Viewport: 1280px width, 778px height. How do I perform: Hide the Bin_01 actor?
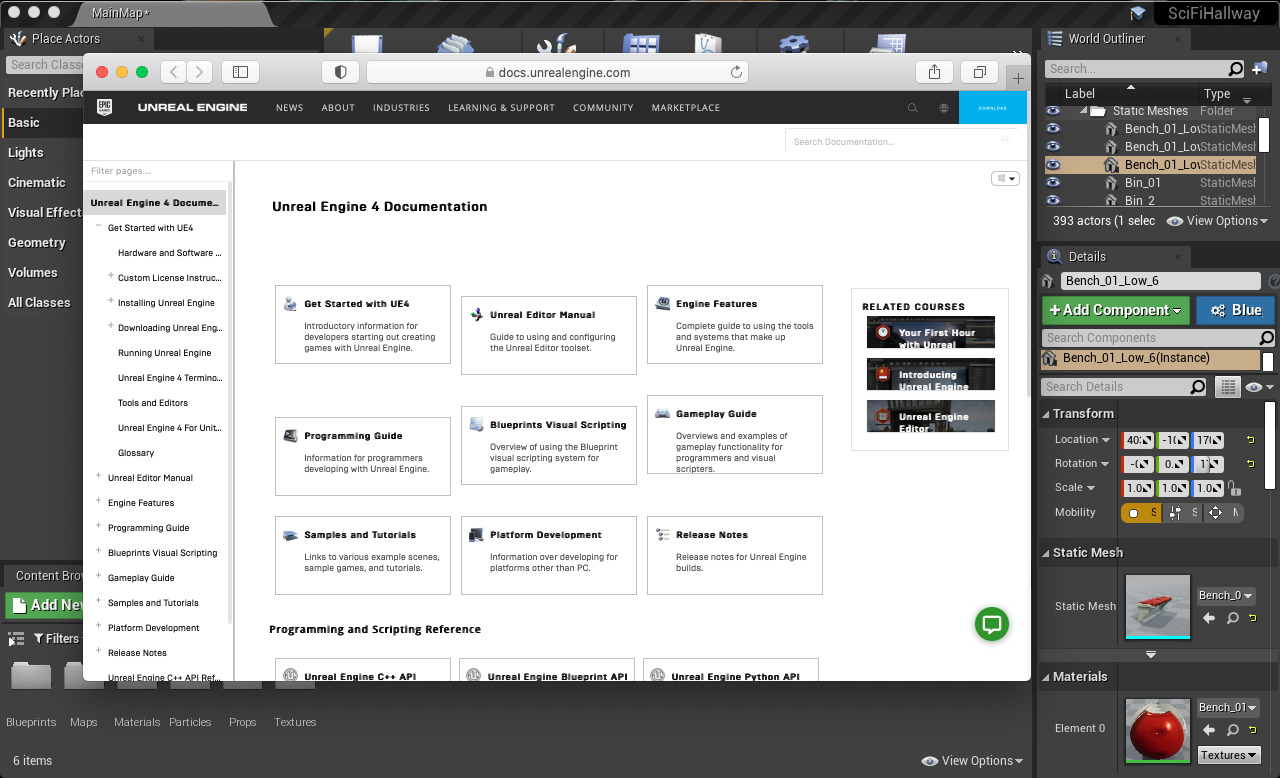click(x=1053, y=183)
